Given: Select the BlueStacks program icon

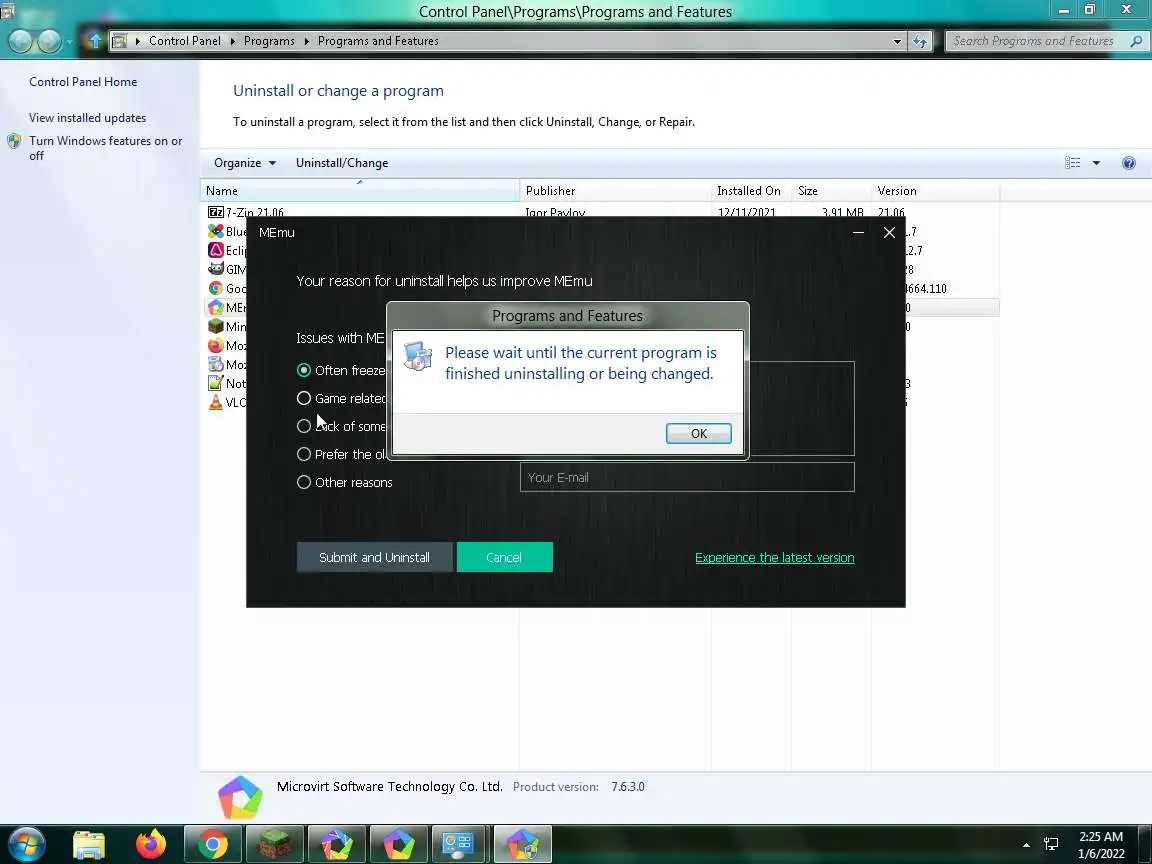Looking at the screenshot, I should pyautogui.click(x=215, y=231).
